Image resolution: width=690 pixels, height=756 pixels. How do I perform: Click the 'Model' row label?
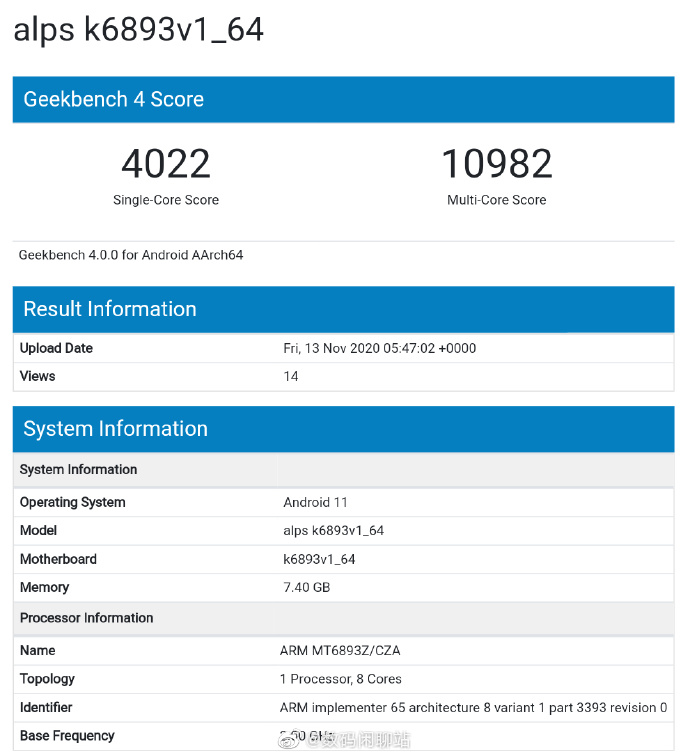(x=38, y=530)
